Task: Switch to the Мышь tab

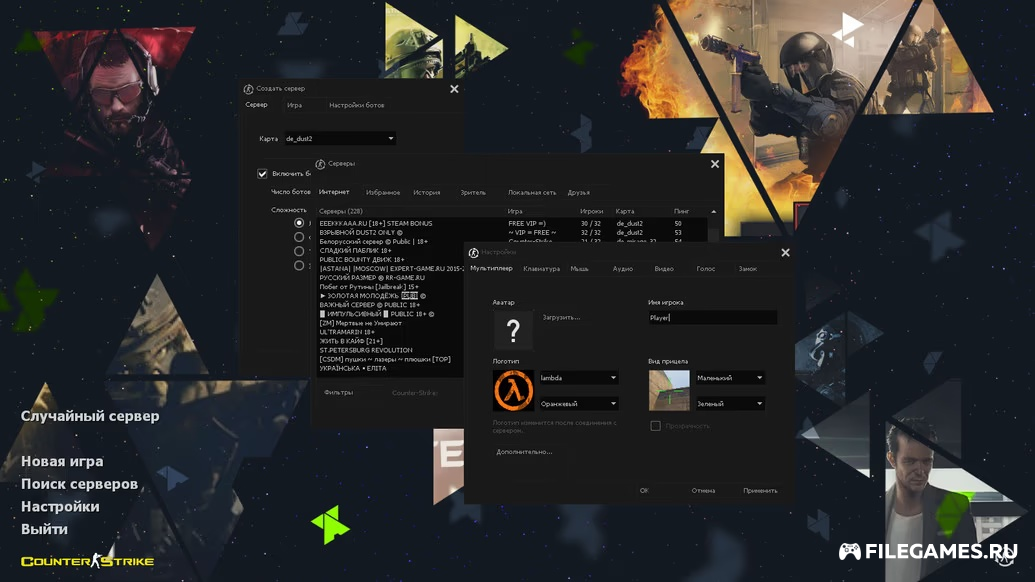Action: [x=580, y=269]
